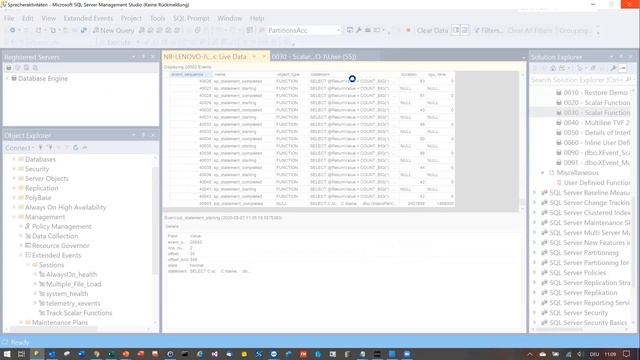This screenshot has height=360, width=640.
Task: Click the Refresh icon in Object Explorer
Action: (x=76, y=148)
